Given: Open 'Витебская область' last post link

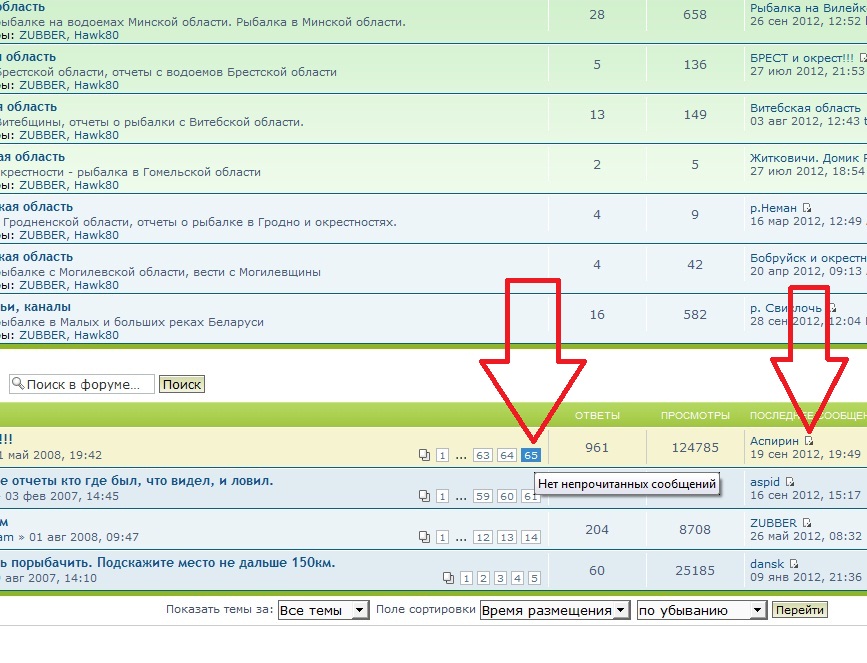Looking at the screenshot, I should tap(804, 108).
